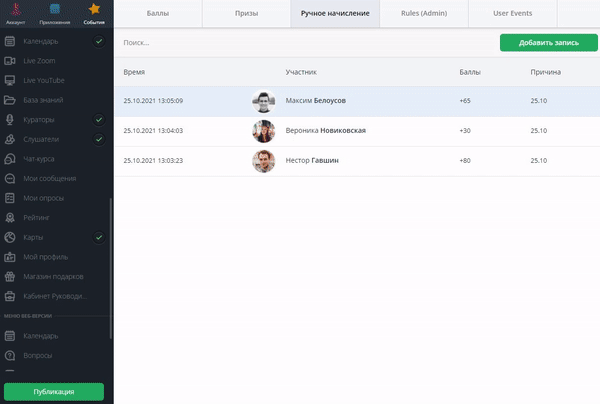Screen dimensions: 600x404
Task: Toggle the checkmark next to Карты
Action: (x=99, y=237)
